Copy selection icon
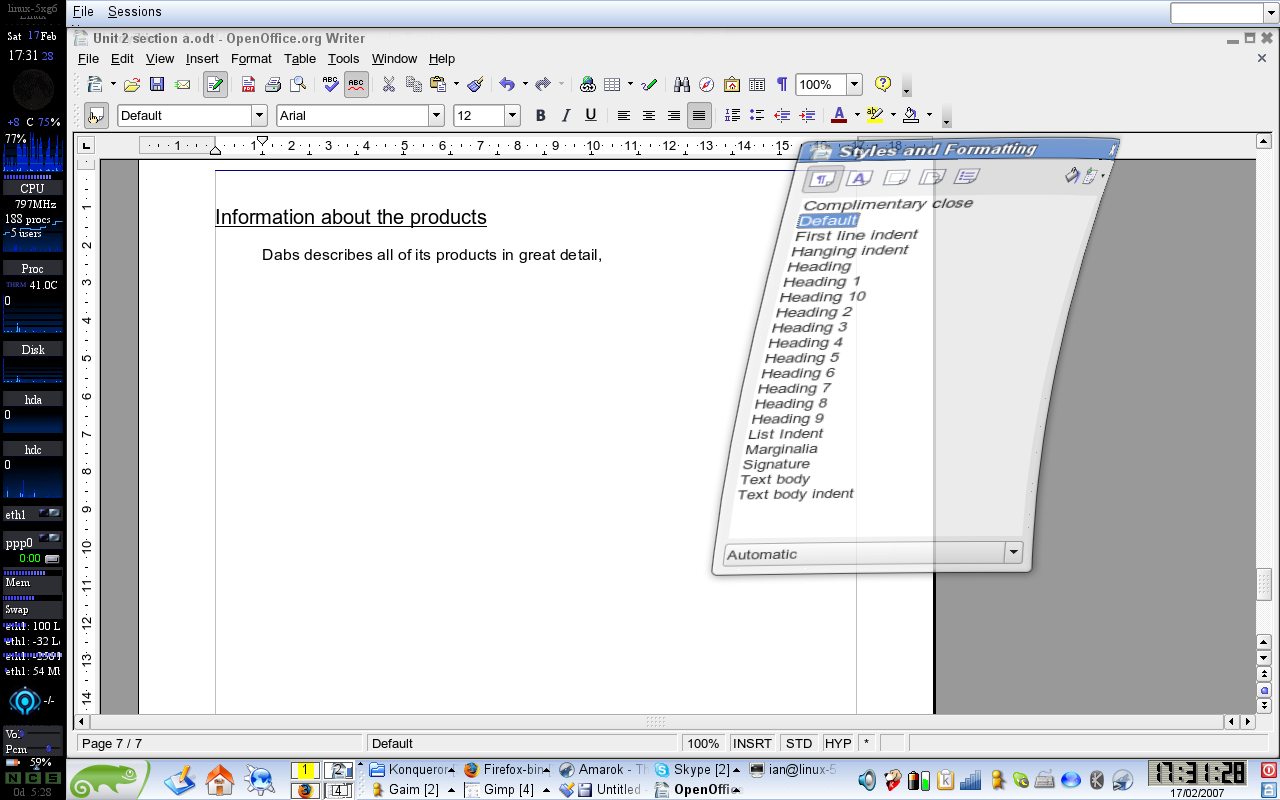Viewport: 1280px width, 800px height. [x=414, y=85]
